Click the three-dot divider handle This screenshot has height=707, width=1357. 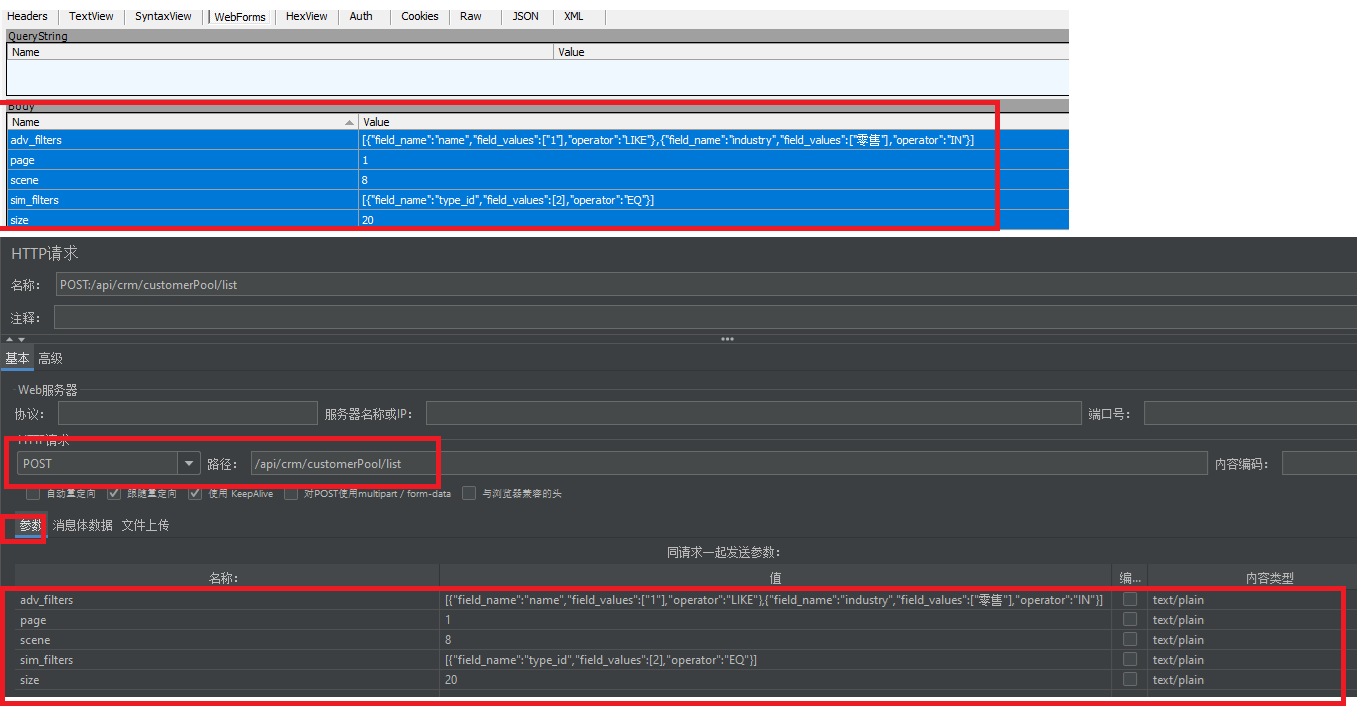click(x=727, y=339)
